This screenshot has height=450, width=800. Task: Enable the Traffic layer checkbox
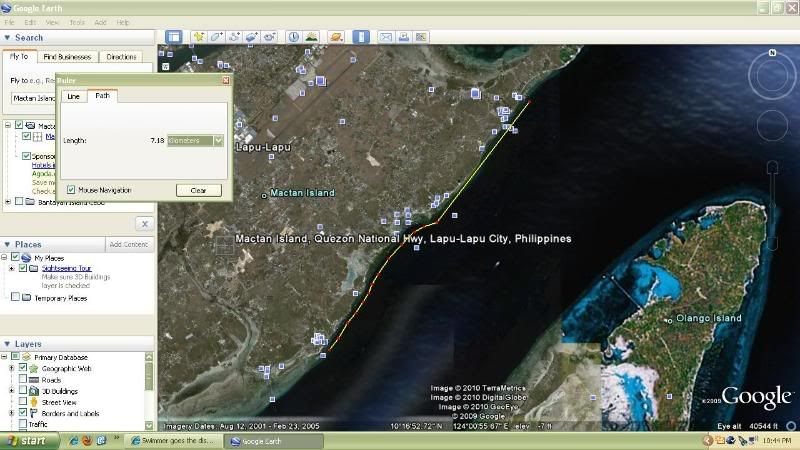coord(23,423)
